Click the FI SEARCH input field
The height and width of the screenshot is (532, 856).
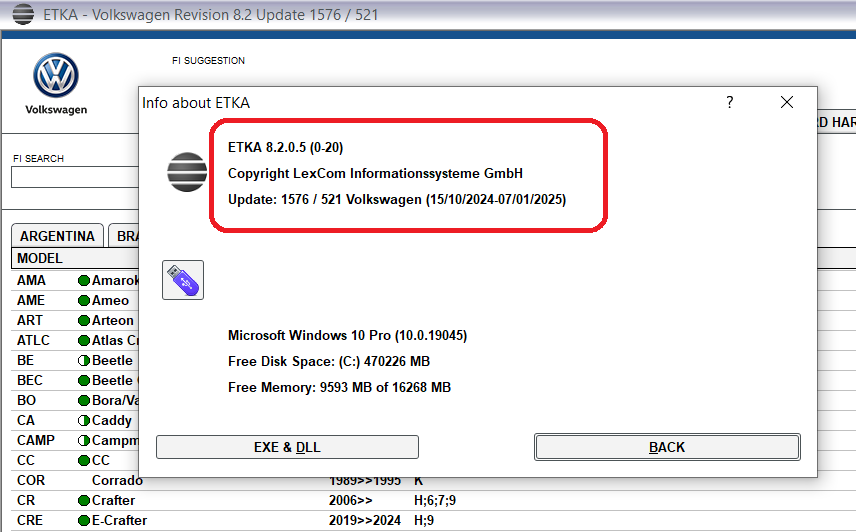[75, 177]
